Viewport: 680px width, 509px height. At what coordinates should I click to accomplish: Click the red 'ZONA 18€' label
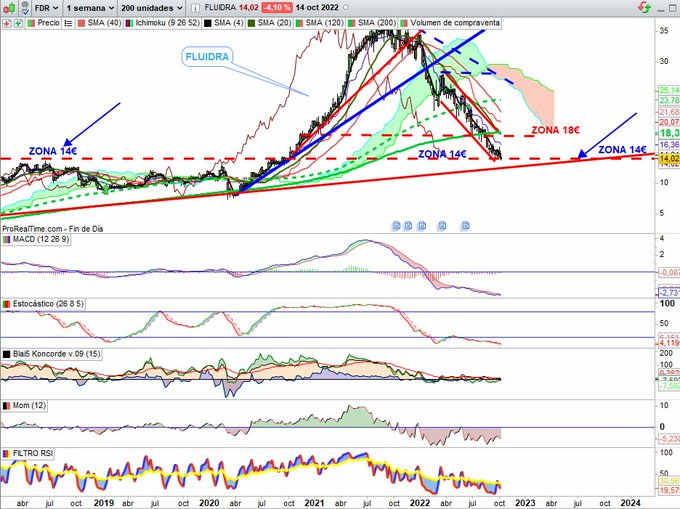[556, 130]
